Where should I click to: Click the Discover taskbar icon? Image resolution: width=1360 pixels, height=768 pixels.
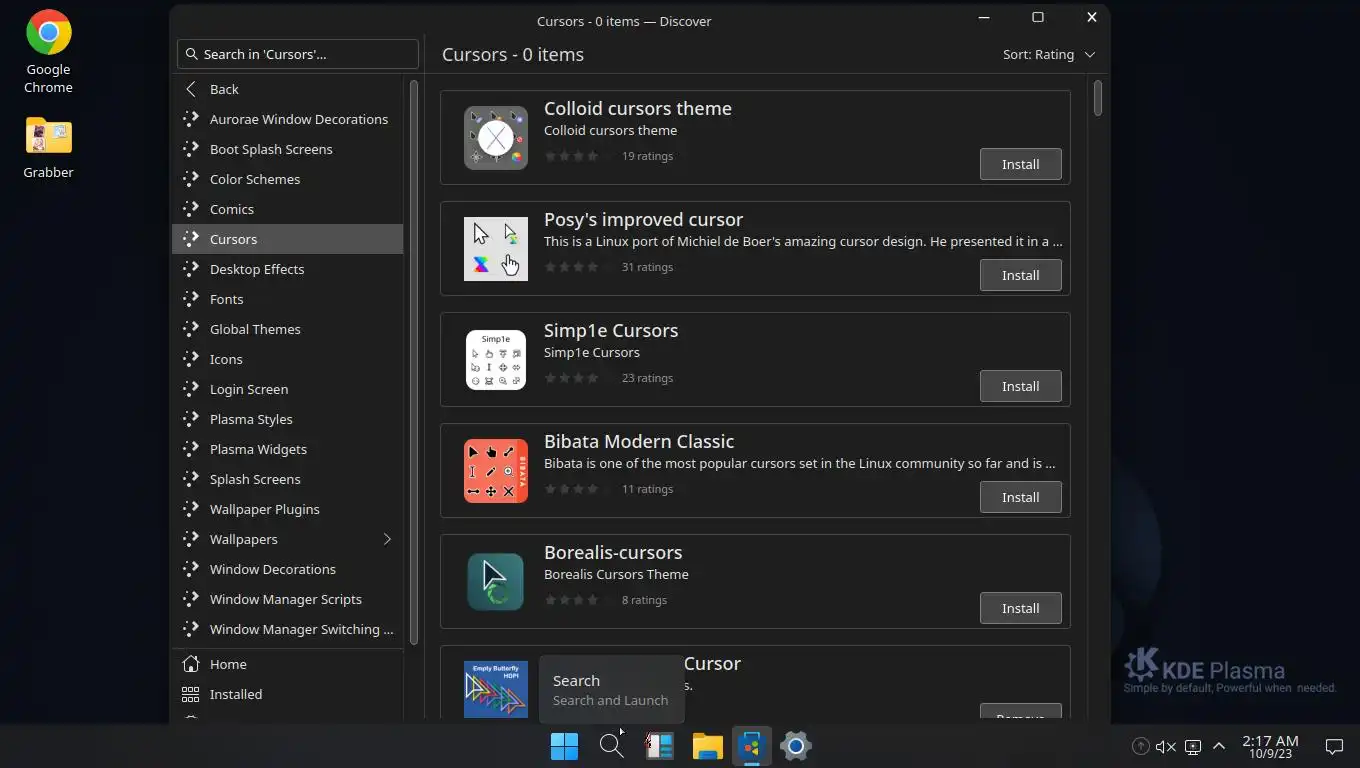pos(751,746)
